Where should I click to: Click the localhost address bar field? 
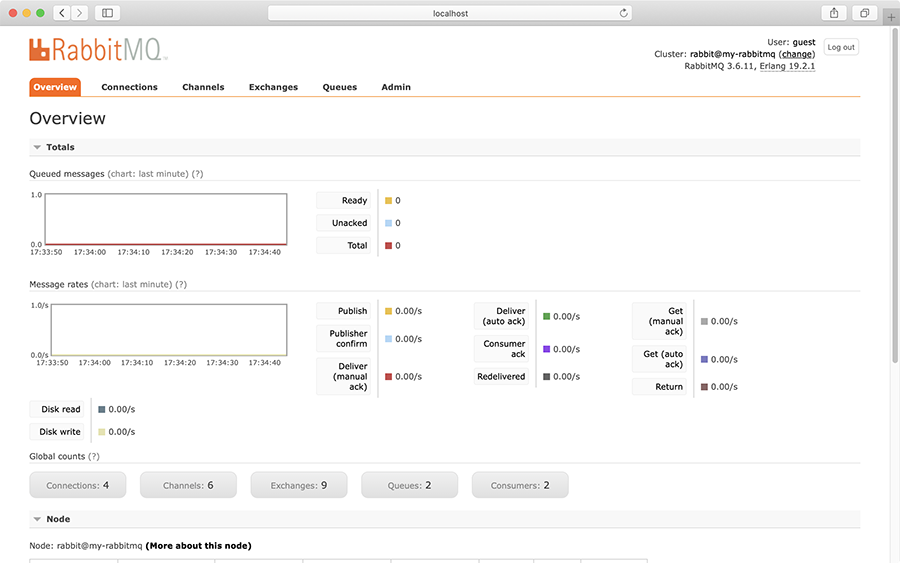[450, 13]
